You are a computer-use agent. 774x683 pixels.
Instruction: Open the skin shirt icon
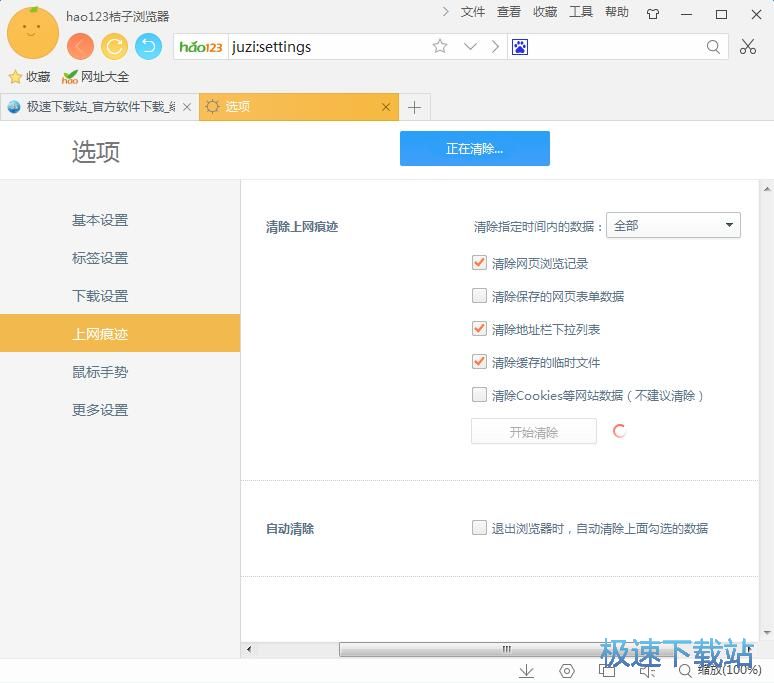(653, 14)
